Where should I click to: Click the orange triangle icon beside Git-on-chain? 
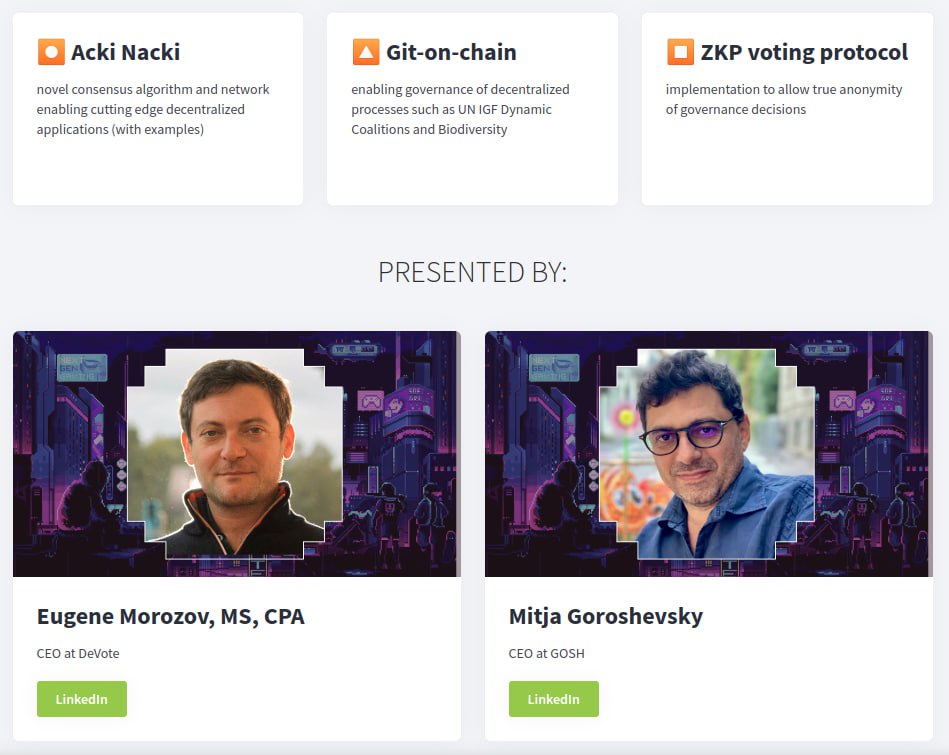[x=366, y=52]
